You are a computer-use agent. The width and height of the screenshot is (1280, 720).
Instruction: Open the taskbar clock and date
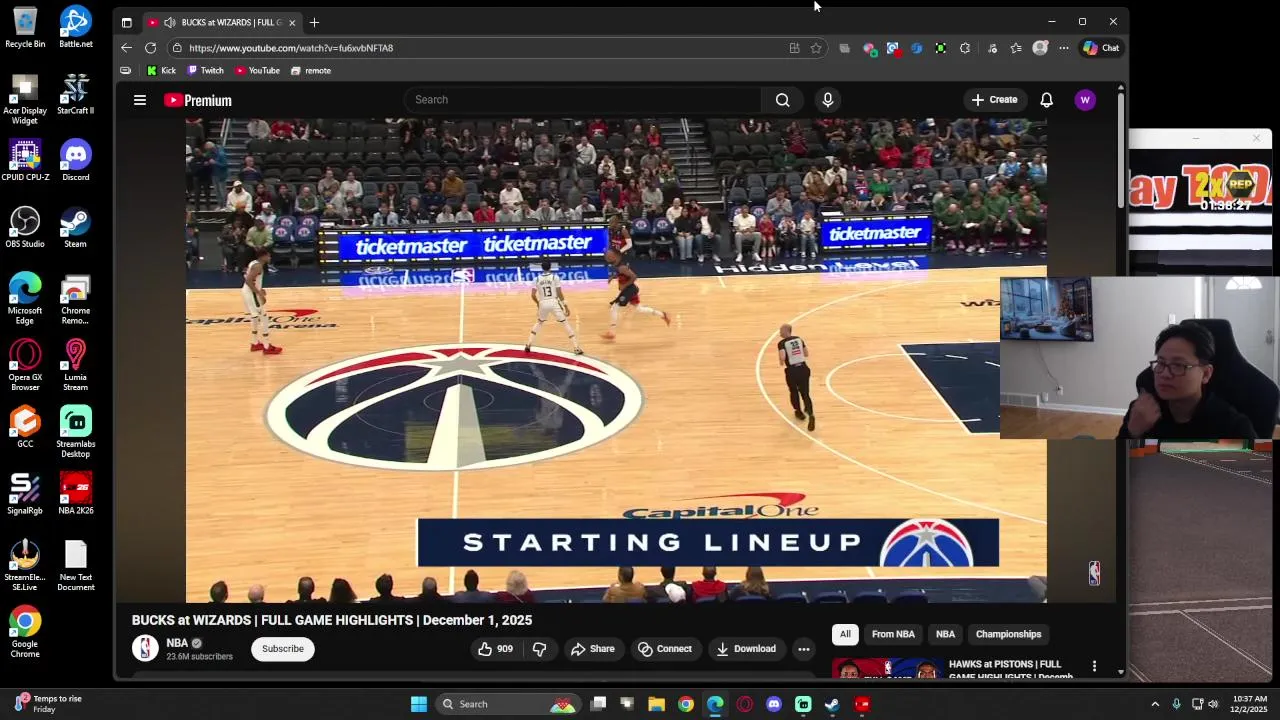(x=1250, y=704)
